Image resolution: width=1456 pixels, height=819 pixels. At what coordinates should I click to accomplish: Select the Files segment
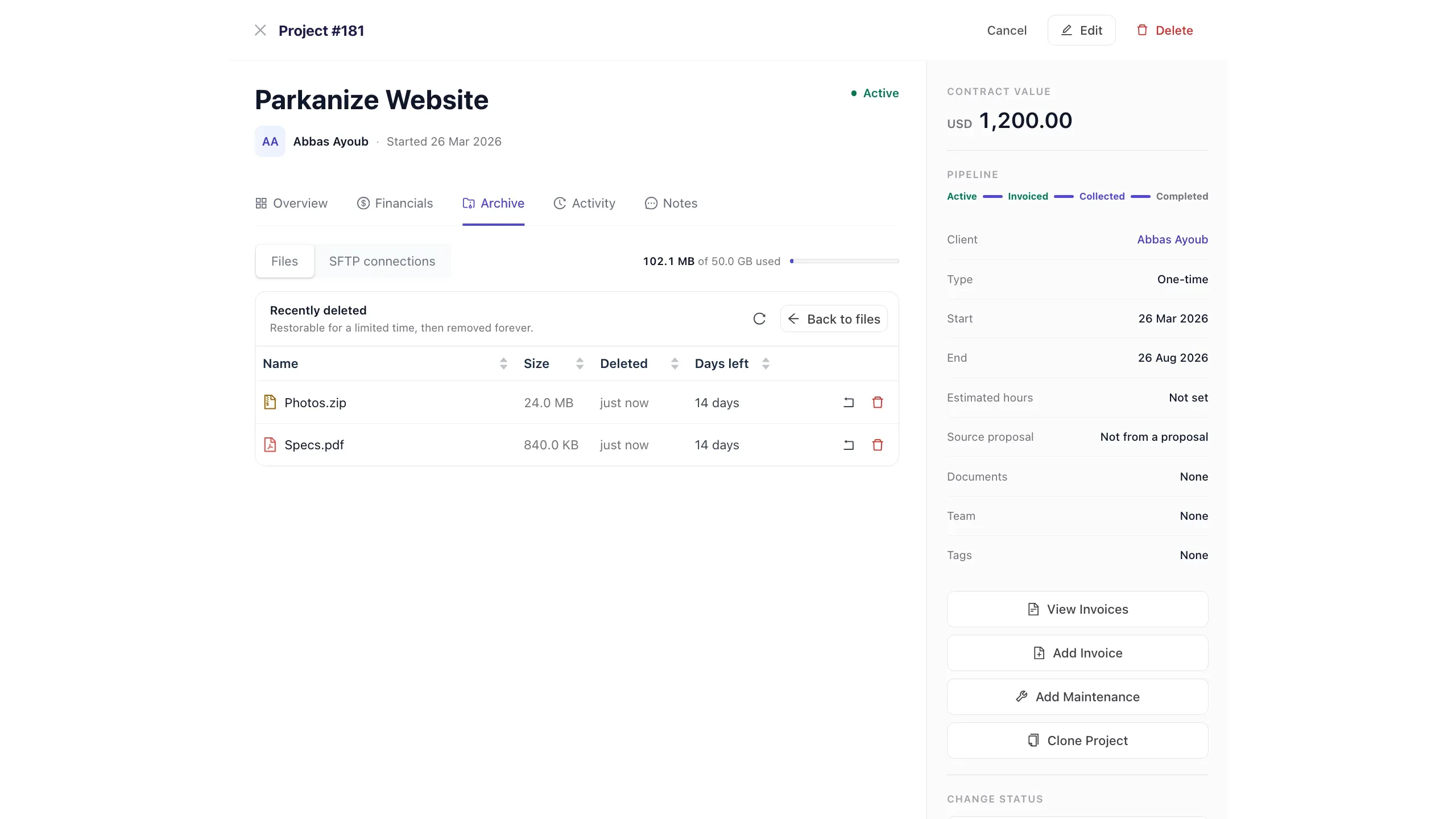284,261
